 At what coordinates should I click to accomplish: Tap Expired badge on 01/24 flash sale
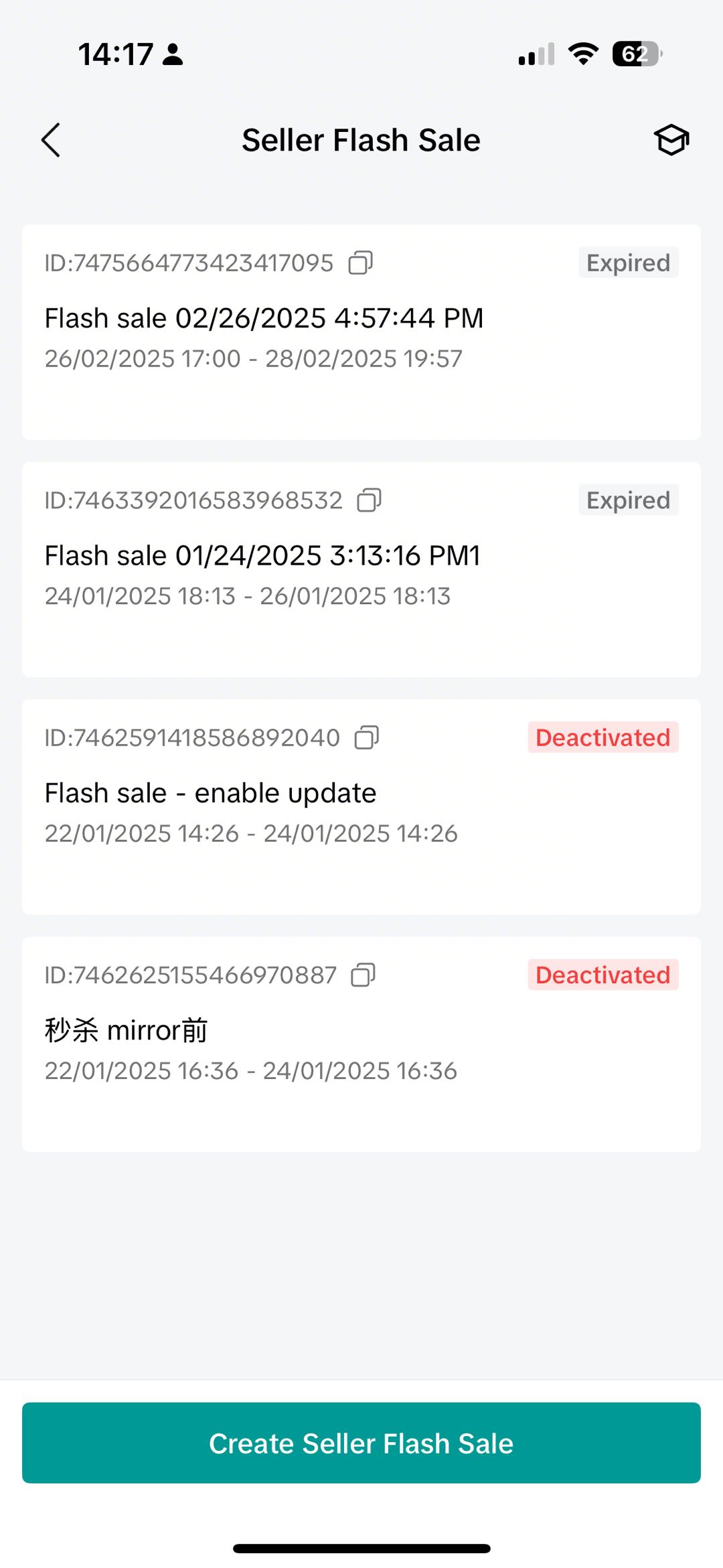tap(628, 500)
